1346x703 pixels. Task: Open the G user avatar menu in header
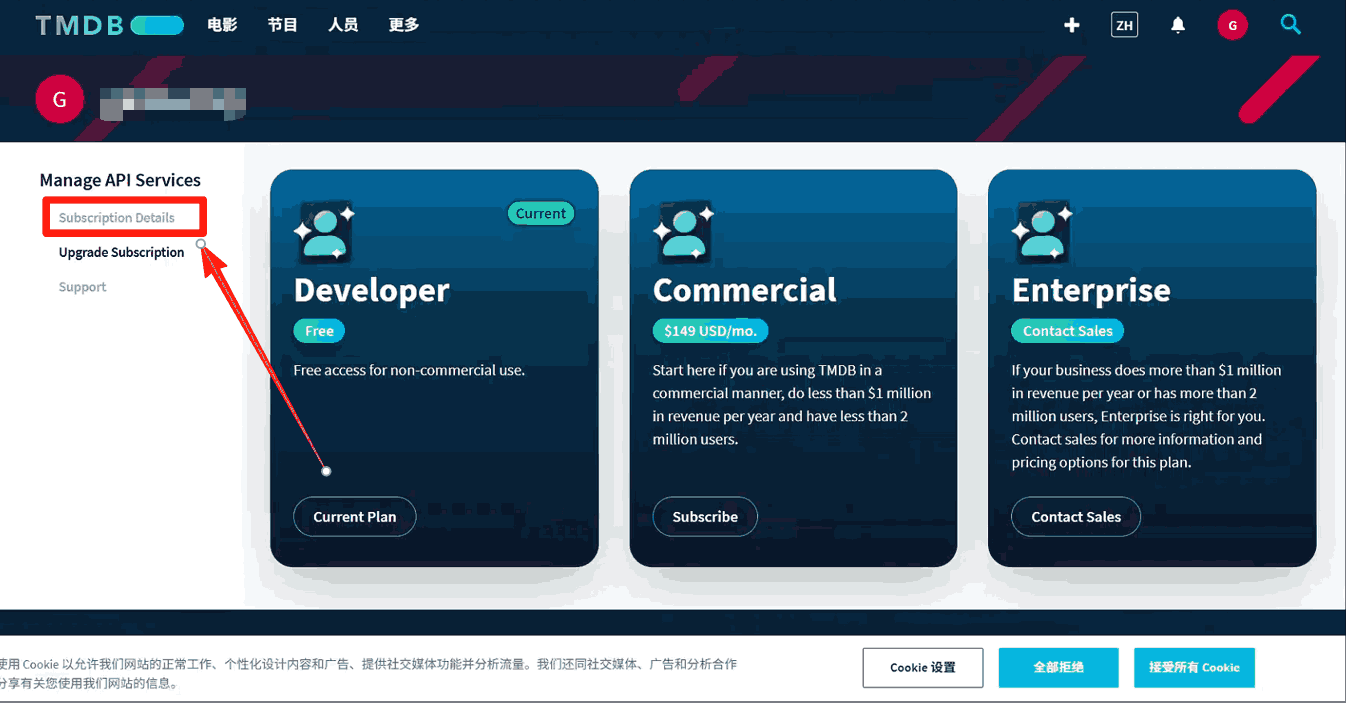point(1232,25)
